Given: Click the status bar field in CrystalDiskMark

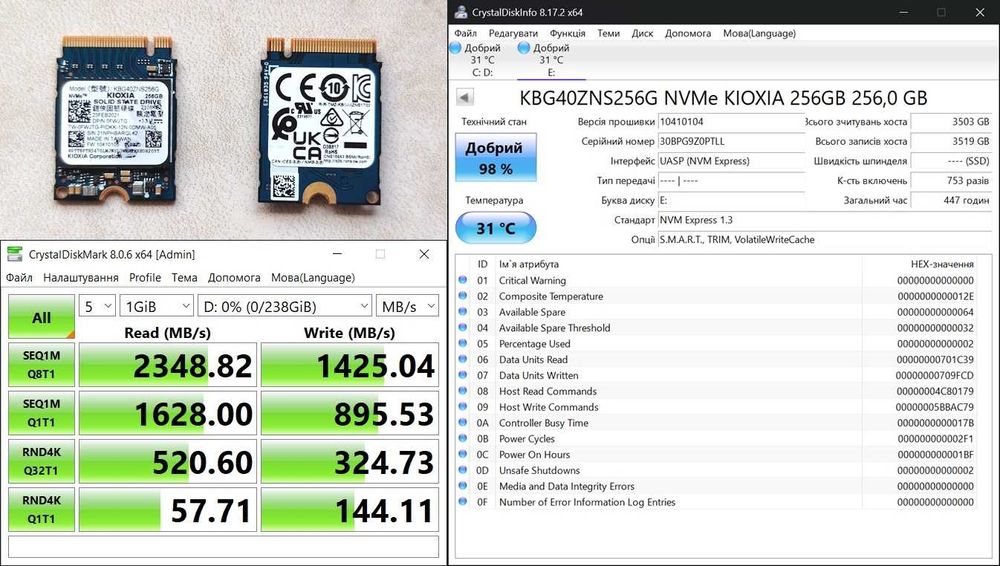Looking at the screenshot, I should pos(223,547).
